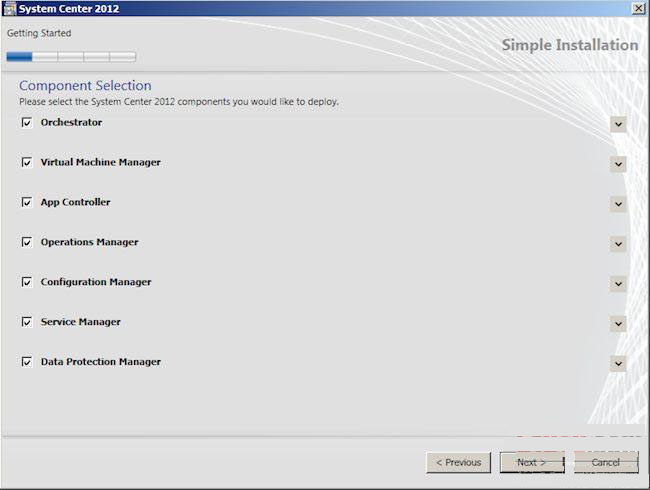650x490 pixels.
Task: Expand the Orchestrator details chevron
Action: pyautogui.click(x=618, y=124)
